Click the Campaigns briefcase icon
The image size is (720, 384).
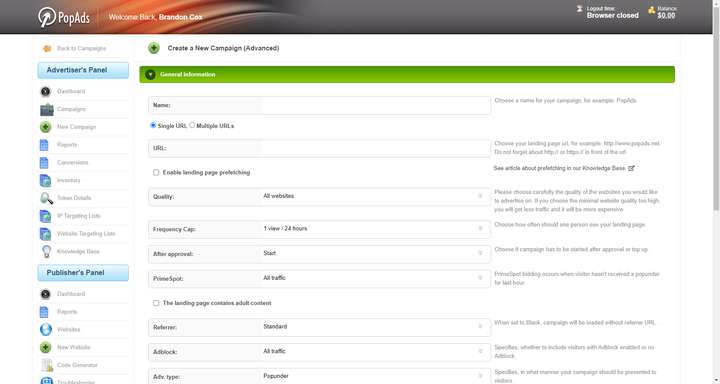pyautogui.click(x=46, y=109)
